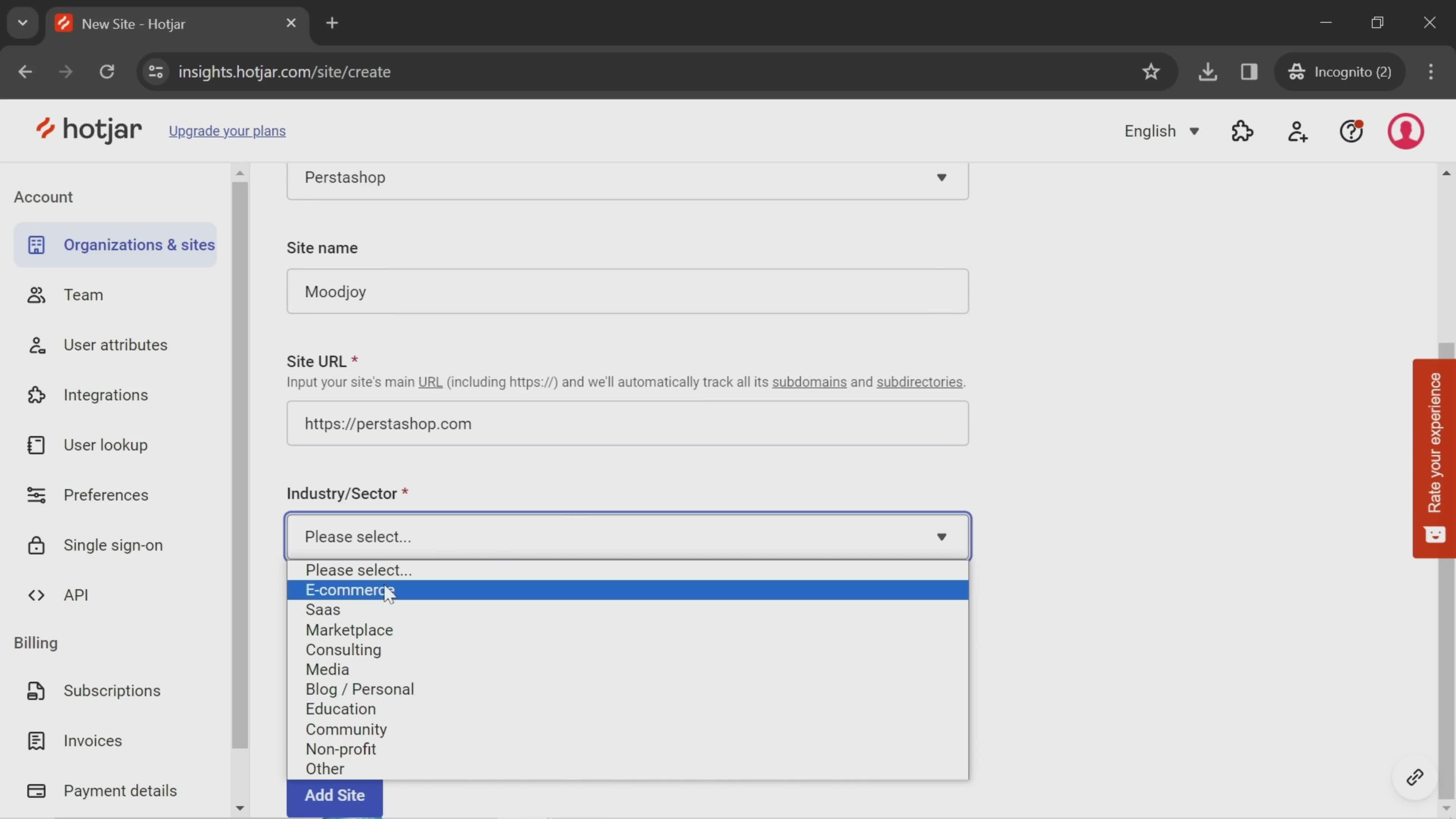Click the address bar URL
Screen dimensions: 1456x819
tap(284, 72)
